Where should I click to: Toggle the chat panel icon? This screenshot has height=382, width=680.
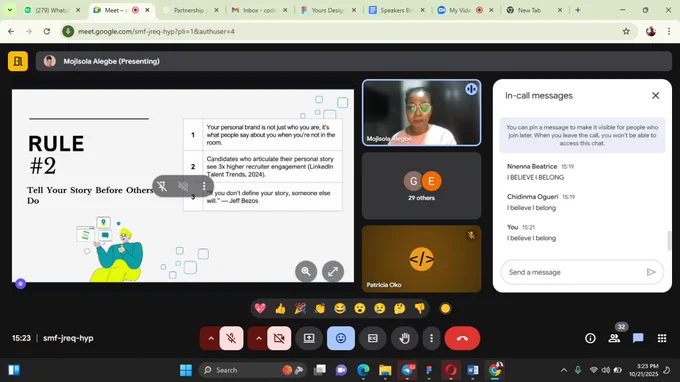click(x=638, y=338)
